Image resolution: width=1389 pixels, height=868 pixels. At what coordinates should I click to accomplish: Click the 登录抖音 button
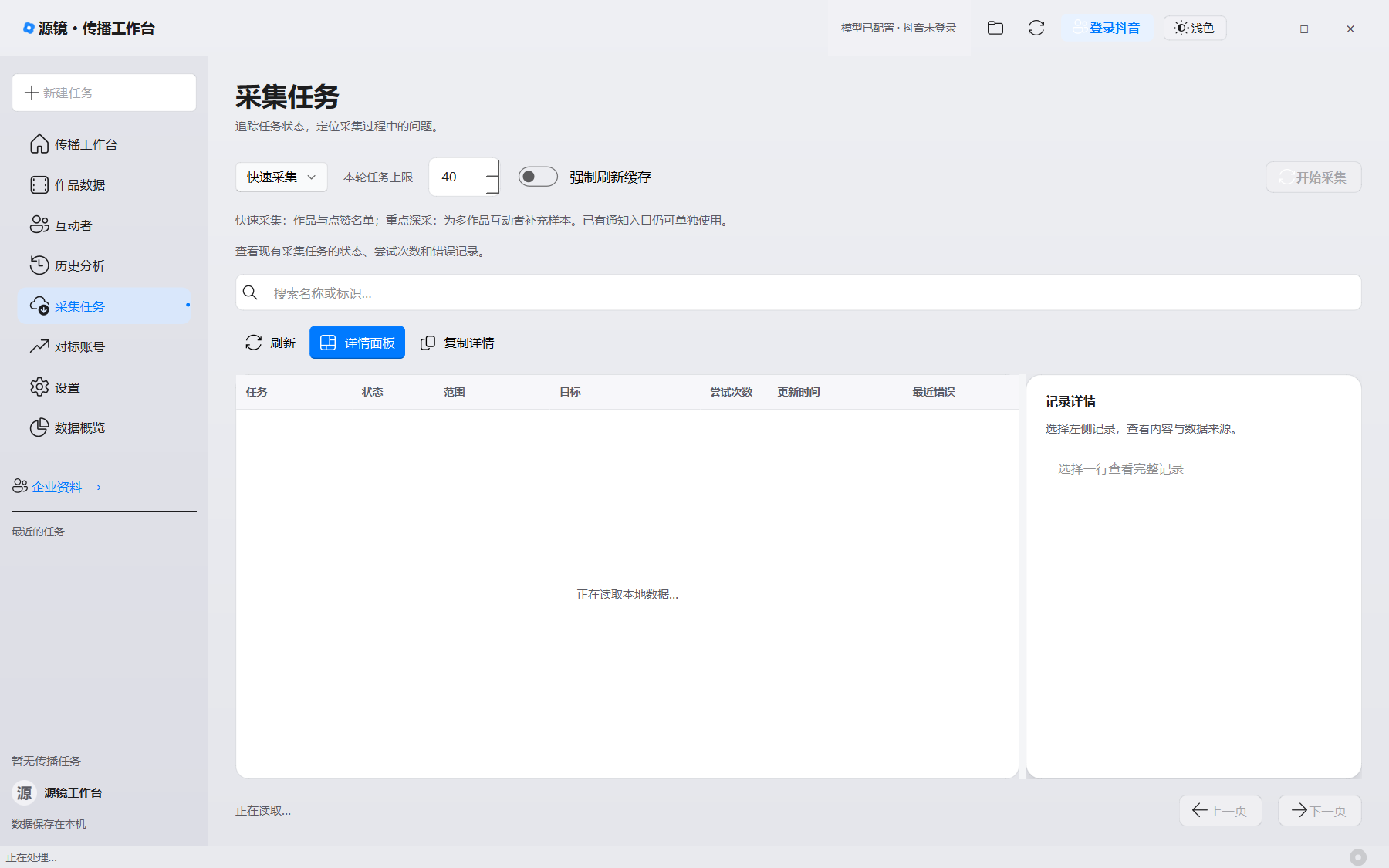coord(1107,28)
